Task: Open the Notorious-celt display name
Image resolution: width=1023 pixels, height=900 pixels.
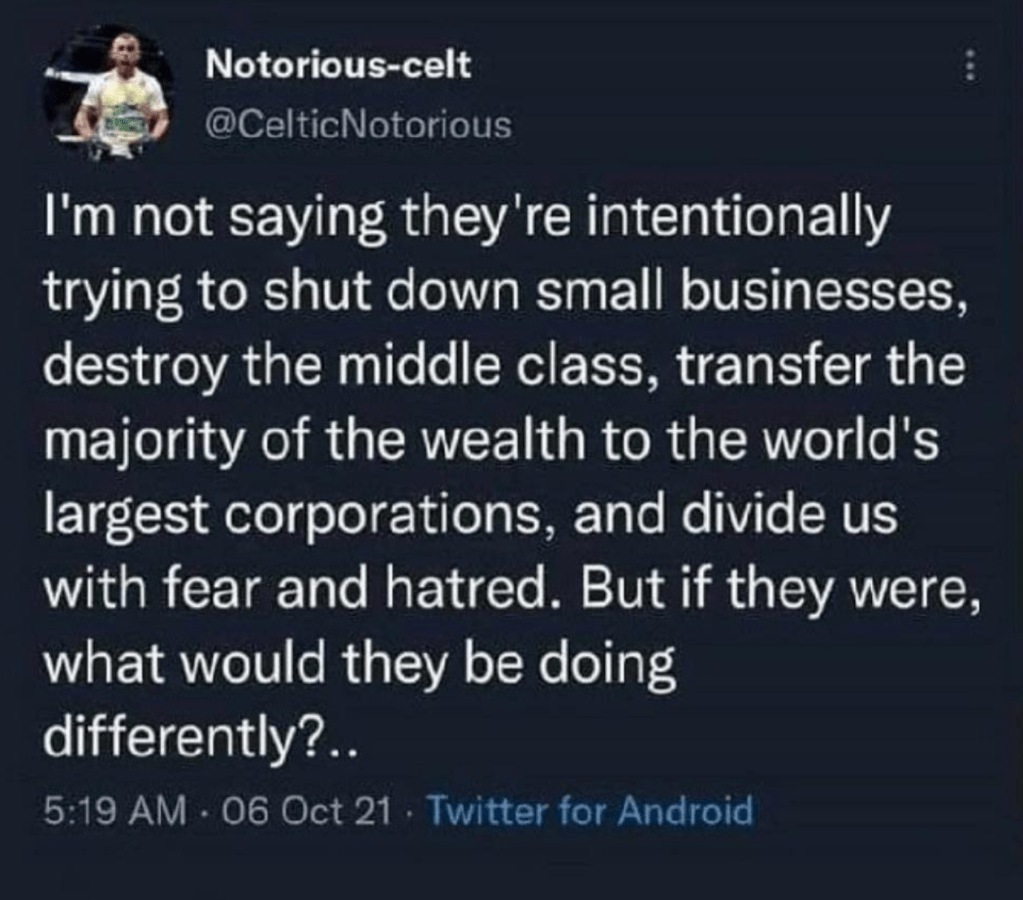Action: click(338, 68)
